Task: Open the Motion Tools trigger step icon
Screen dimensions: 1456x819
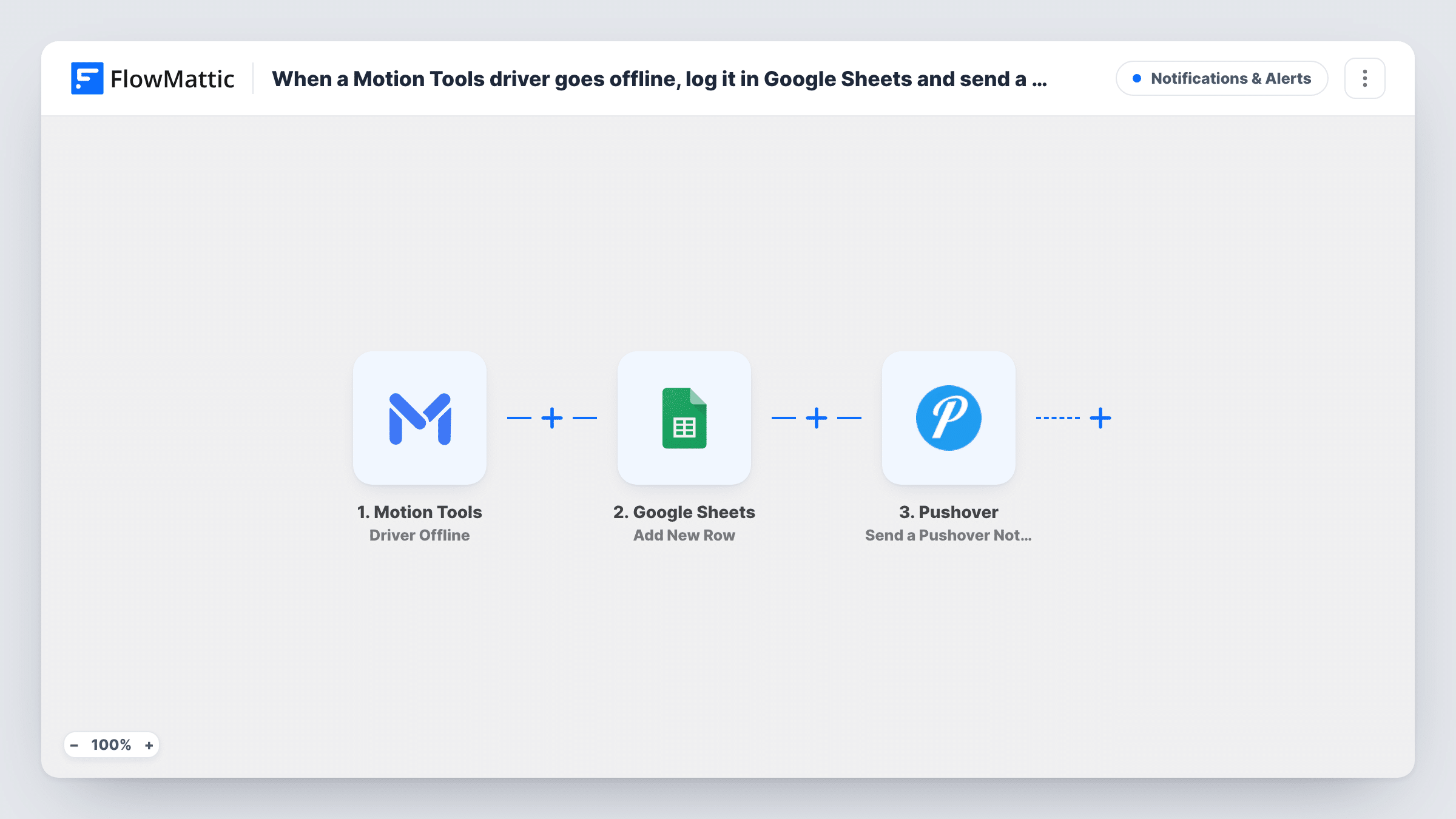Action: tap(420, 418)
